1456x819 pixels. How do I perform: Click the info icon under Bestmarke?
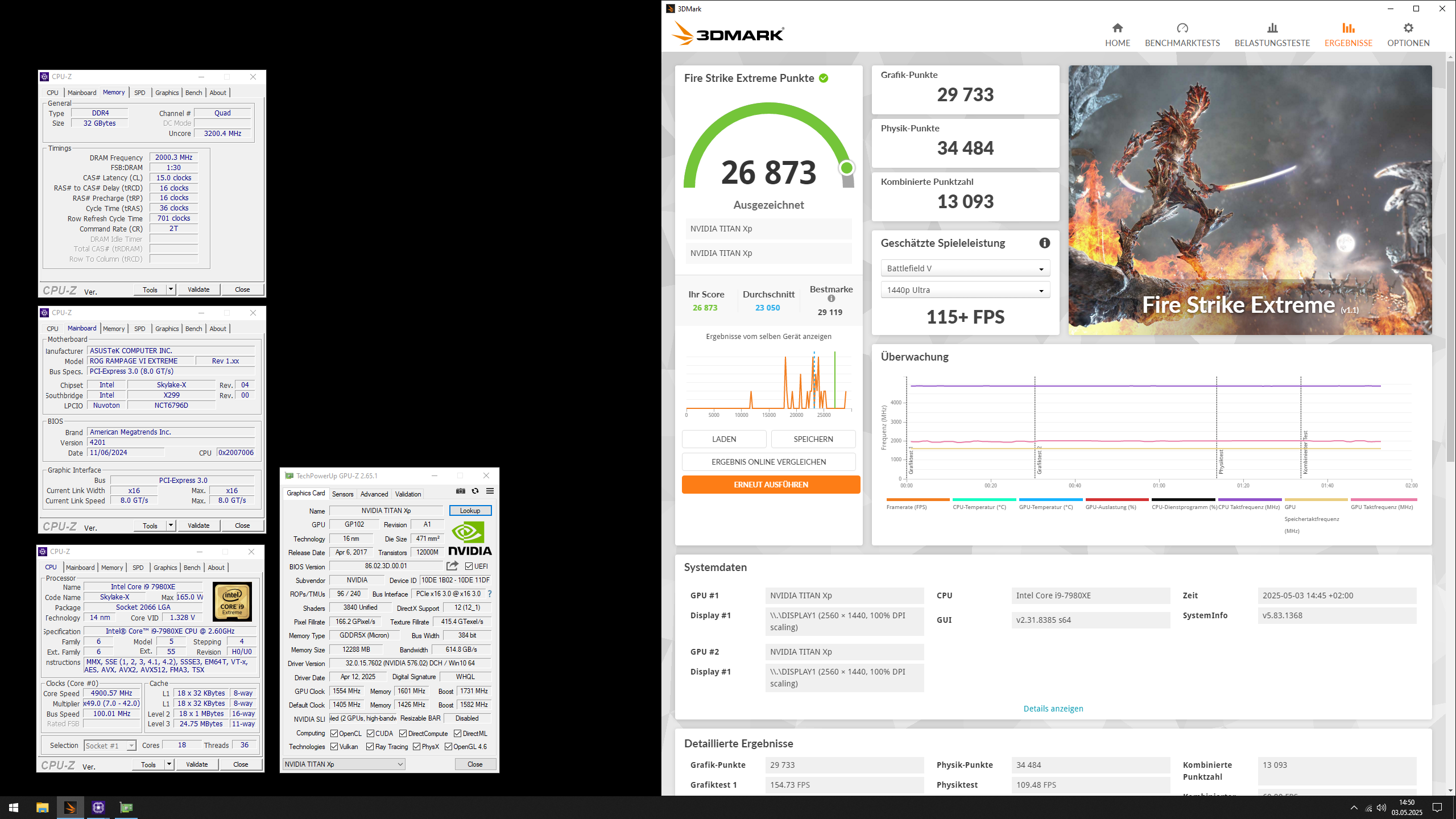(x=832, y=299)
